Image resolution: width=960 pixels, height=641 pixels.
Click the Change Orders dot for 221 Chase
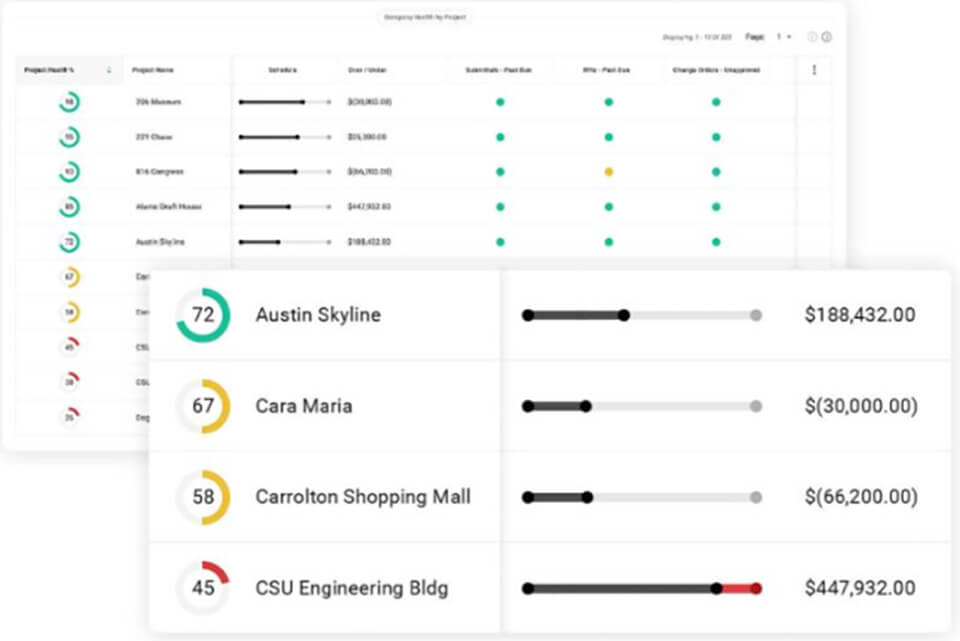[714, 137]
